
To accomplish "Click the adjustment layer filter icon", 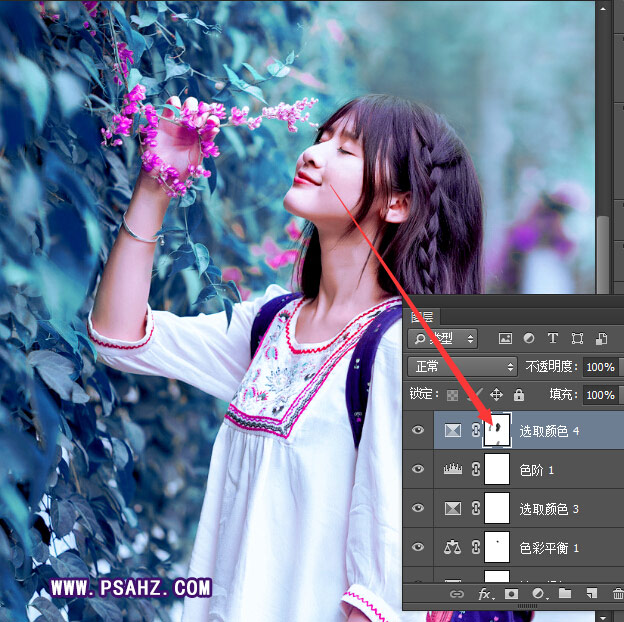I will [x=529, y=339].
